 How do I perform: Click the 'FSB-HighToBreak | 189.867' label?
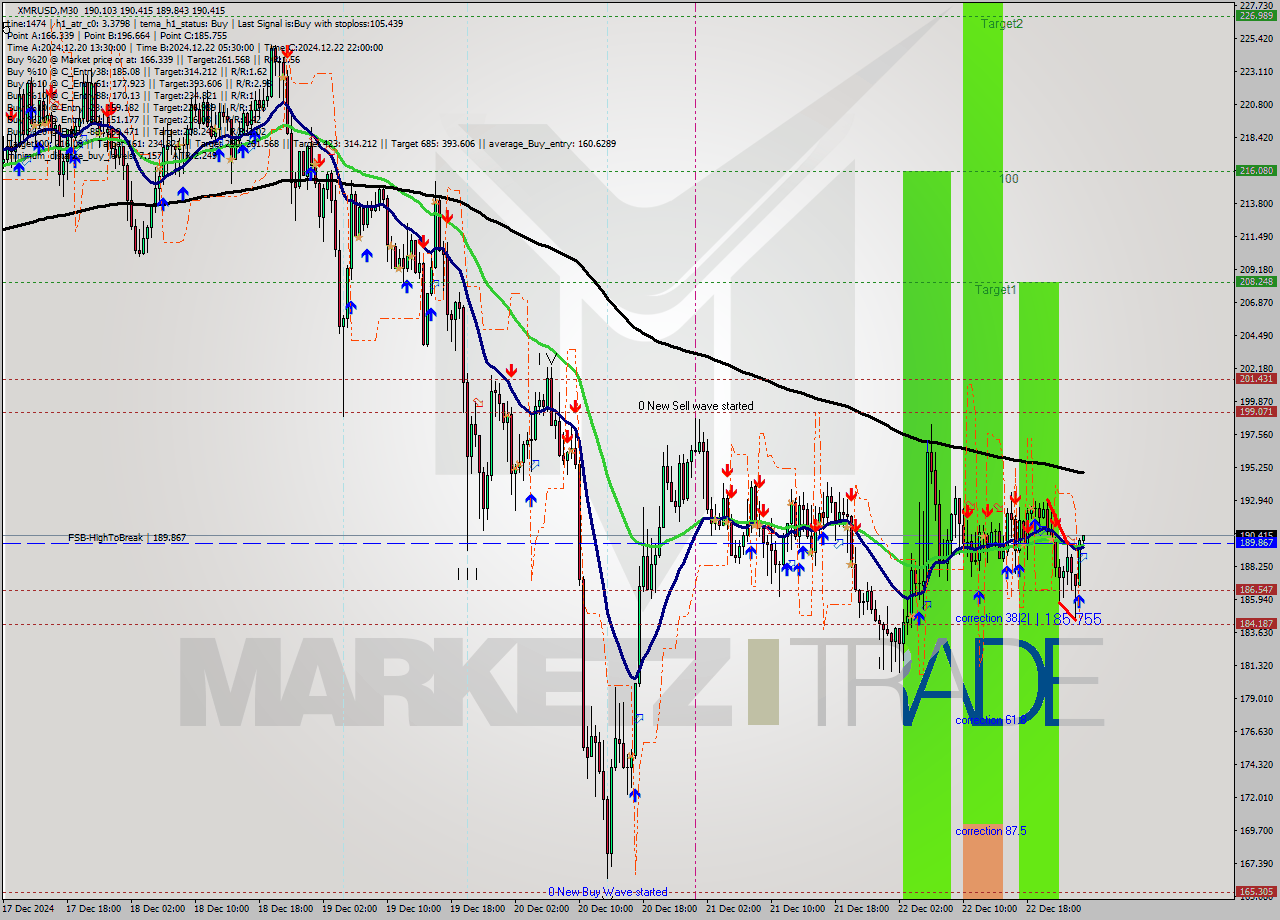point(127,538)
